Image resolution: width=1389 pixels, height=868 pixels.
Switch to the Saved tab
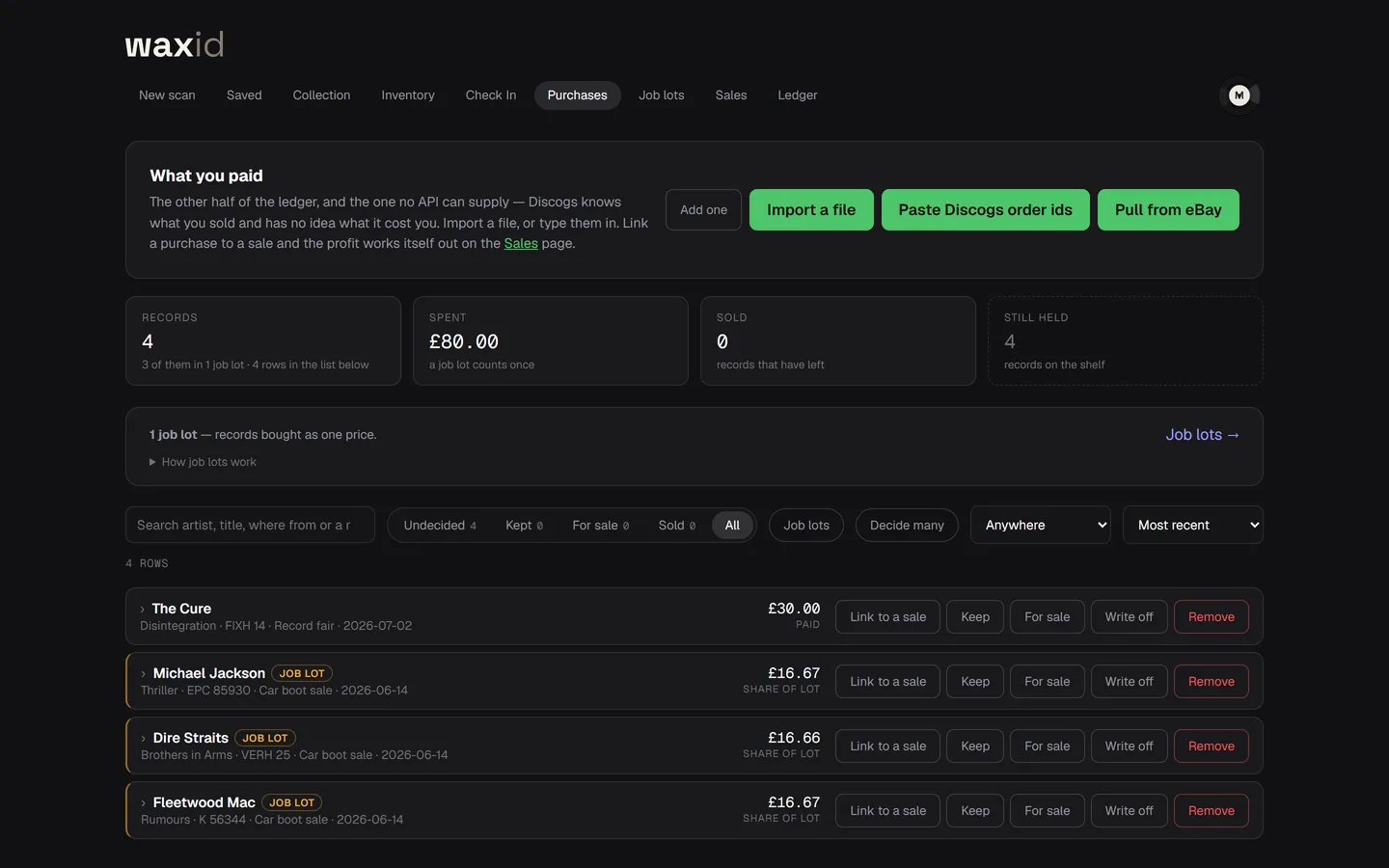click(244, 95)
